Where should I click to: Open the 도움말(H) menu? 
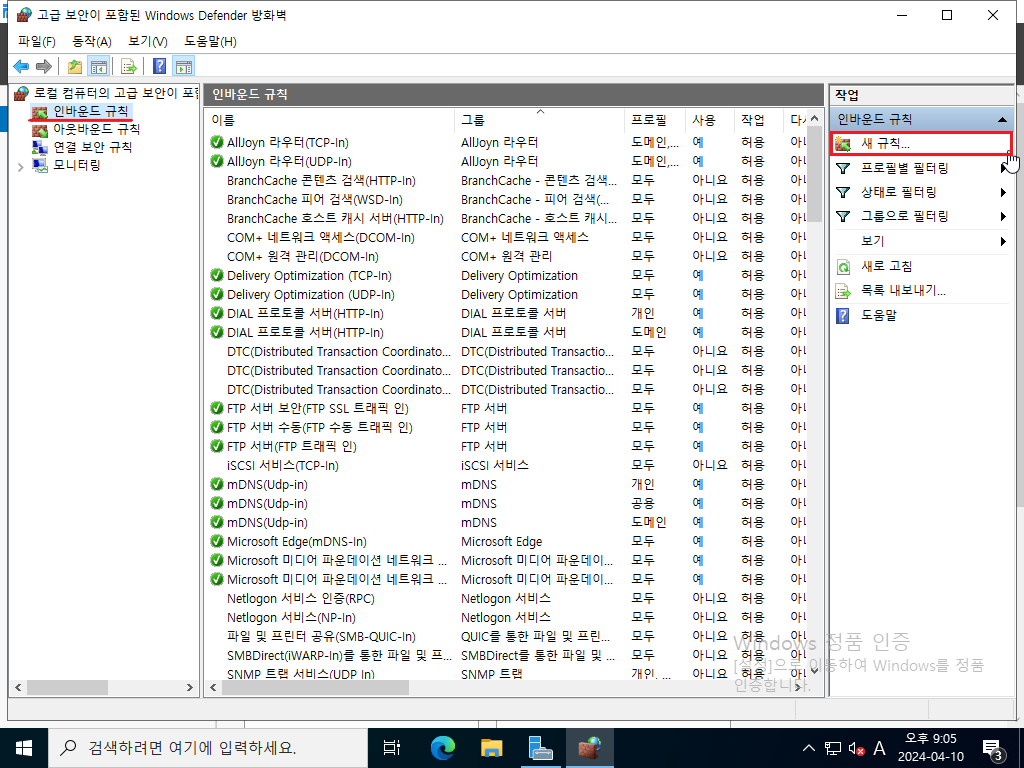tap(210, 42)
